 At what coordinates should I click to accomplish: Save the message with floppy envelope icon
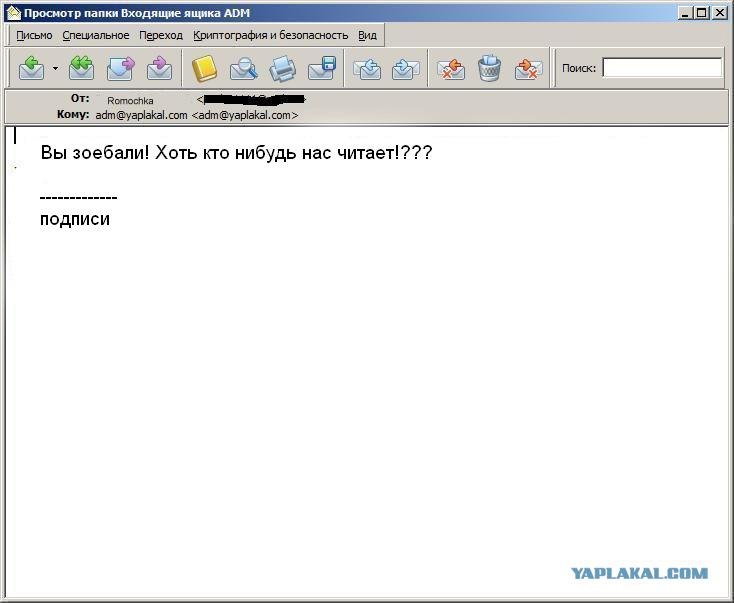[322, 68]
